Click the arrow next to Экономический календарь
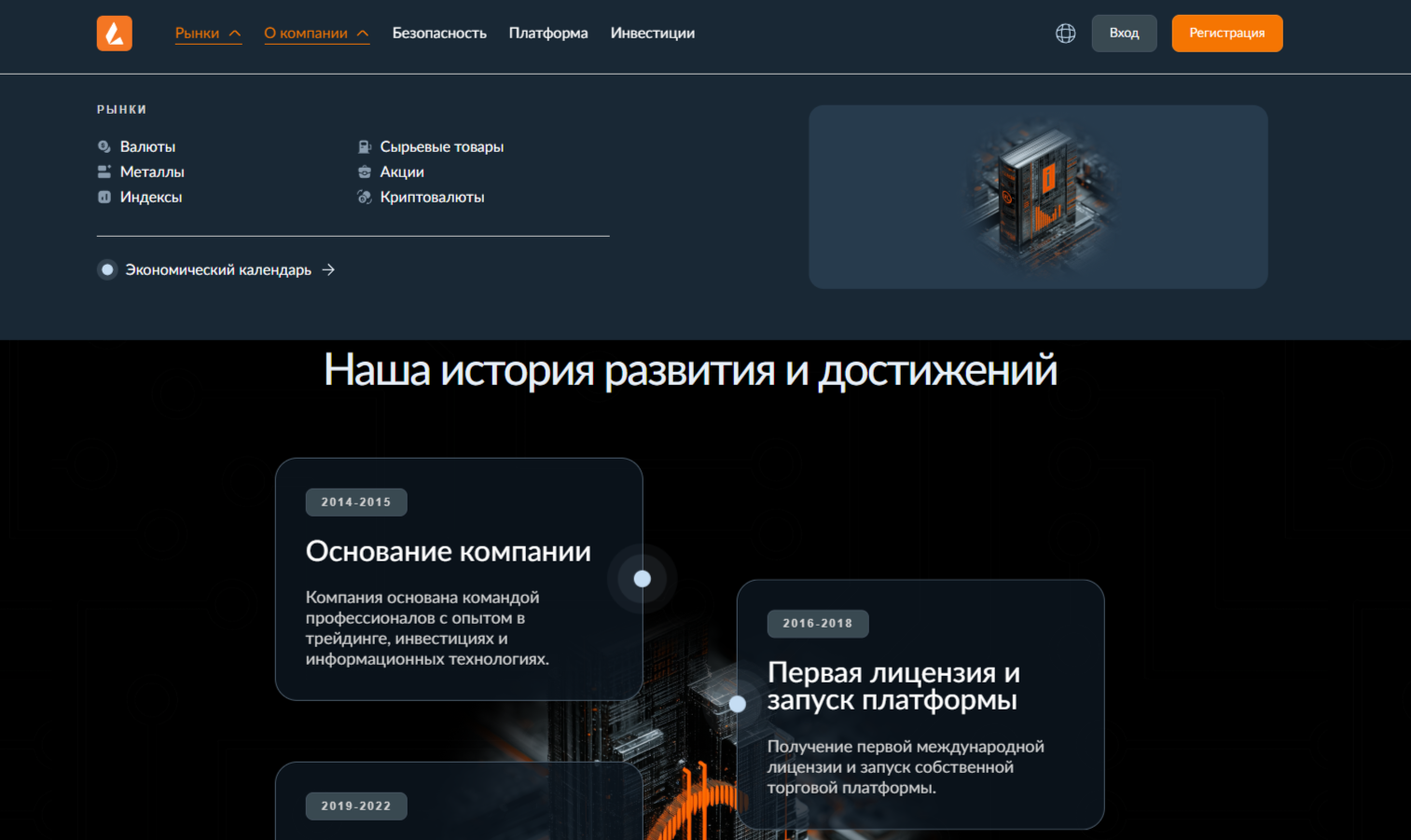 click(328, 270)
